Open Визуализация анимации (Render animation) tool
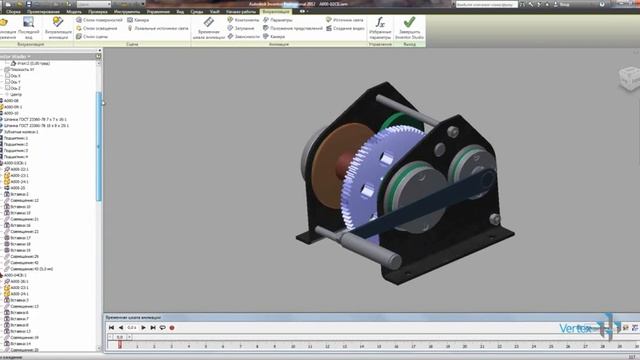 click(x=58, y=28)
